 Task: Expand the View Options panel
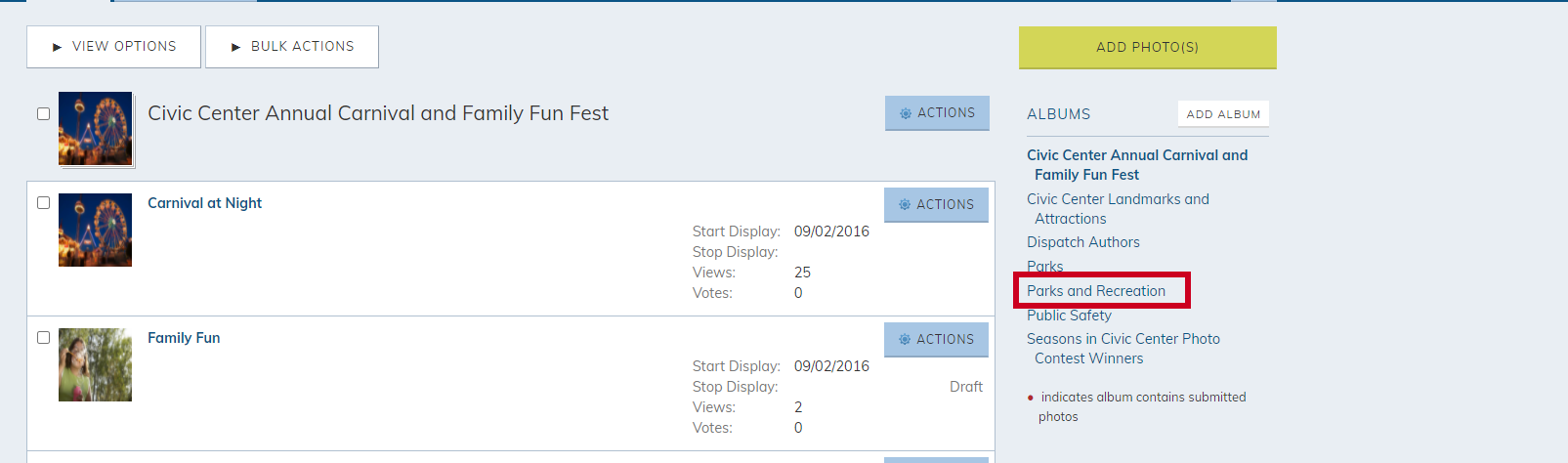tap(113, 47)
